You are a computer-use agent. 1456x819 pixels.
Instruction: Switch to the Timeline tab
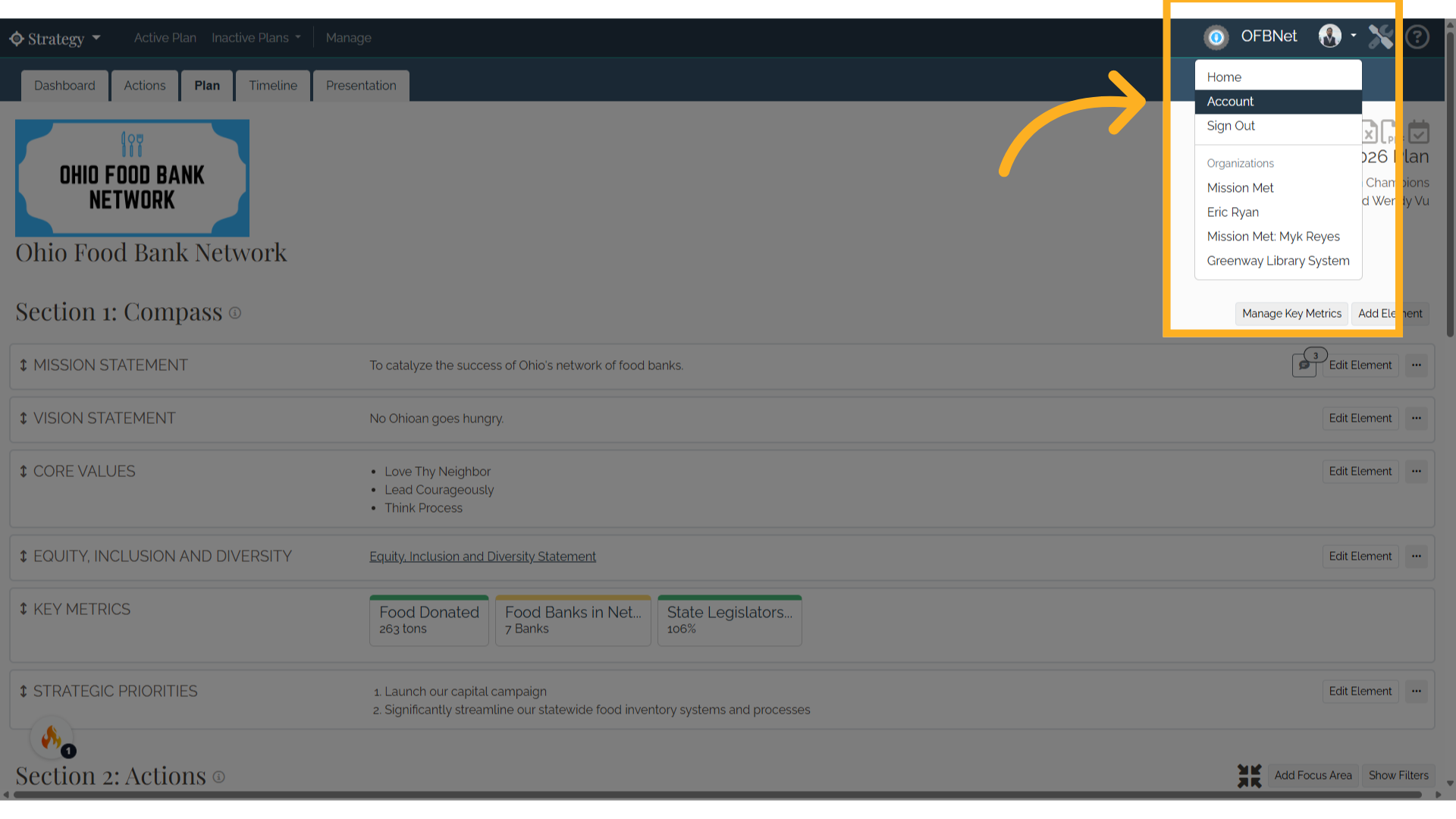pyautogui.click(x=273, y=86)
